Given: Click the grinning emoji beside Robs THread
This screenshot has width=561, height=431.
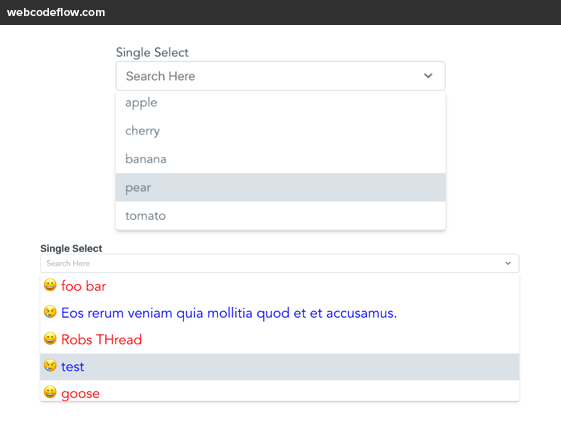Looking at the screenshot, I should (x=50, y=338).
